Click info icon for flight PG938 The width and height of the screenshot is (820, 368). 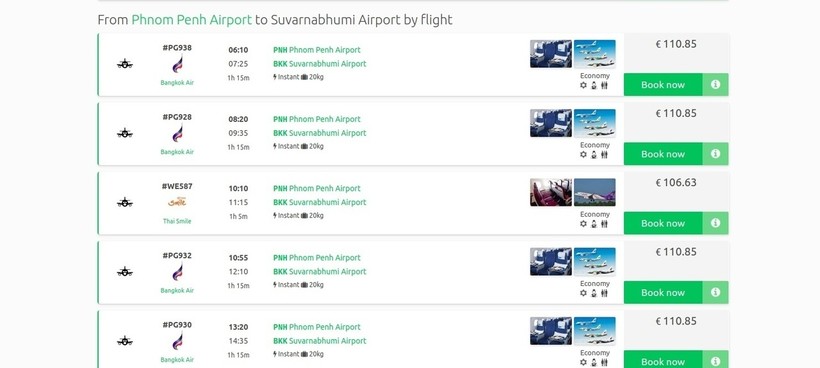[x=715, y=85]
